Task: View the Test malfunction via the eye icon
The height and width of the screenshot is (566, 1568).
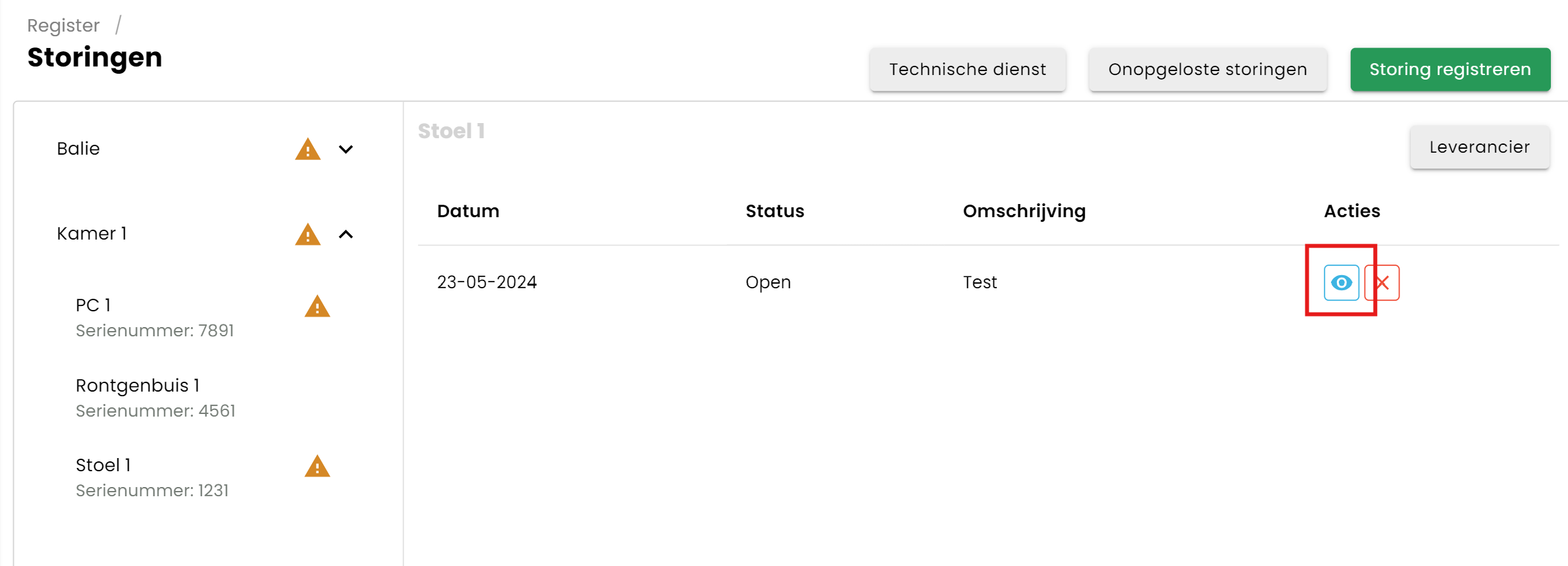Action: 1342,282
